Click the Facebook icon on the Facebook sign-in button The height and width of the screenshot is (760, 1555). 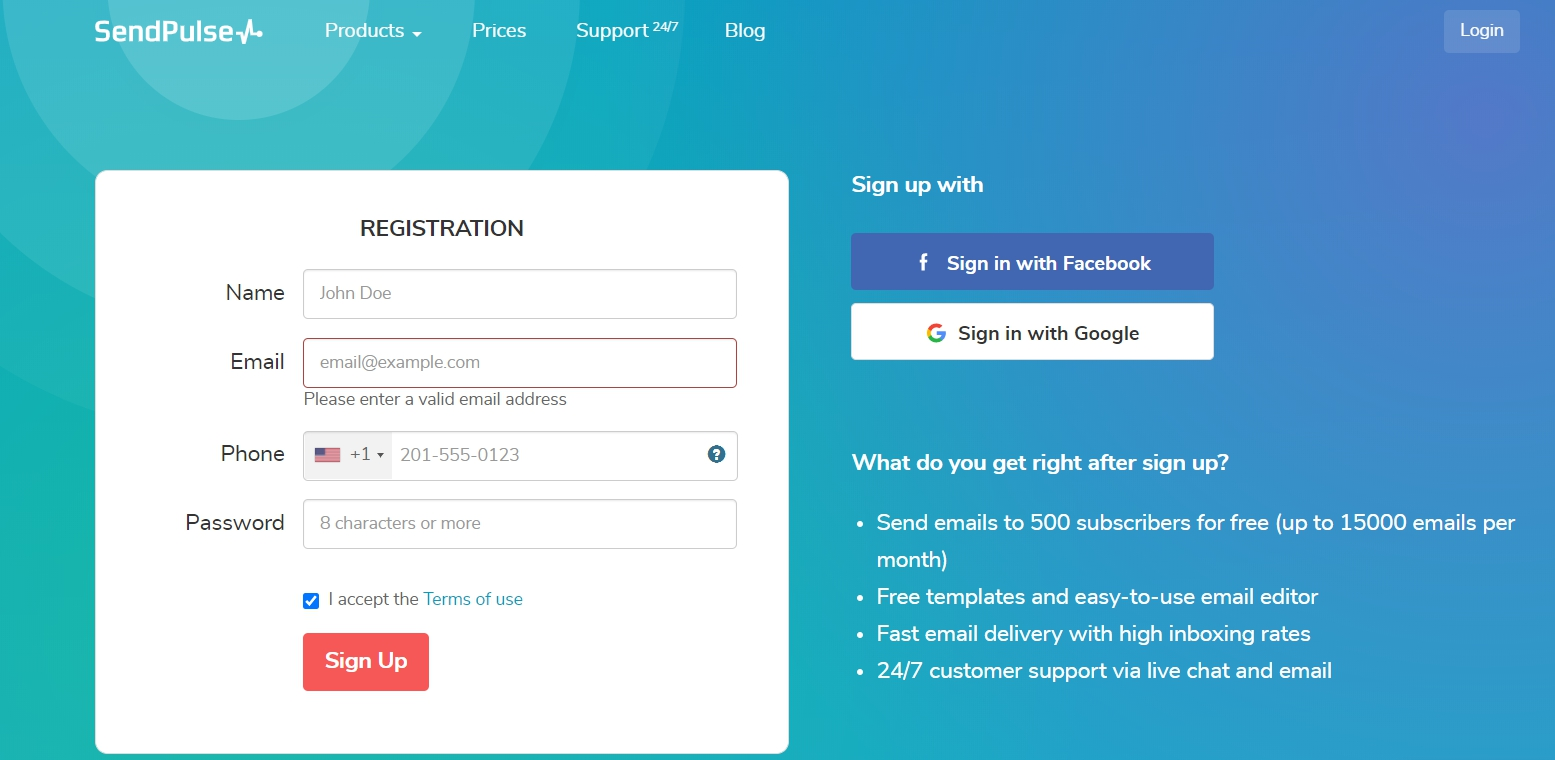[x=923, y=262]
